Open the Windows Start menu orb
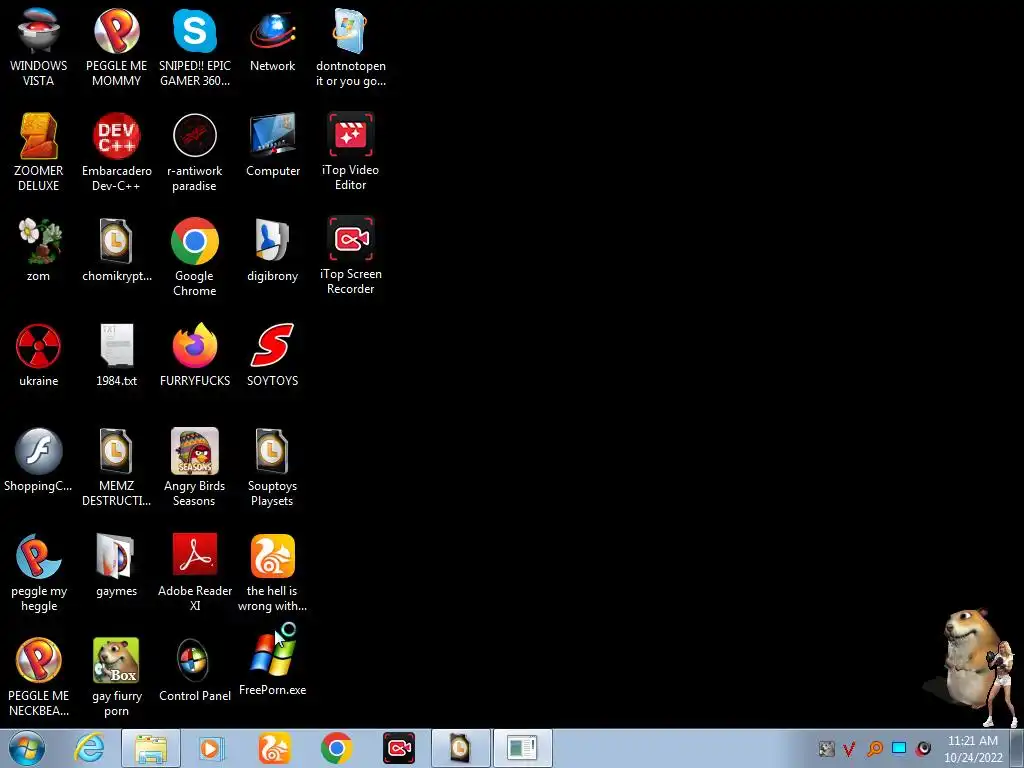Viewport: 1024px width, 768px height. (27, 748)
